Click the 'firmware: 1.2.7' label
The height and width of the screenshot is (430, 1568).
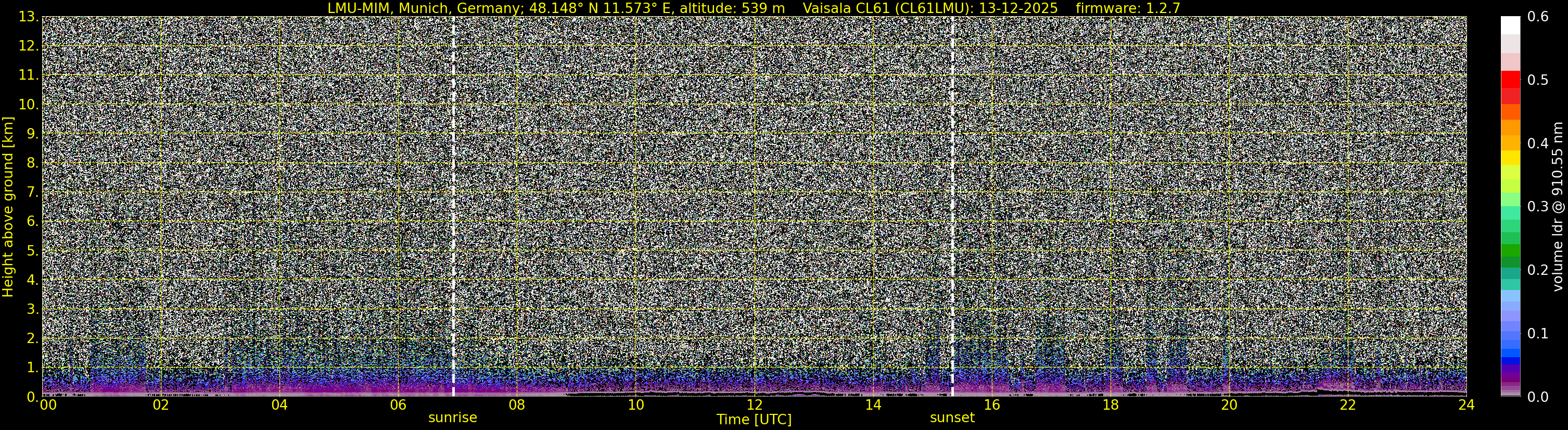1128,8
